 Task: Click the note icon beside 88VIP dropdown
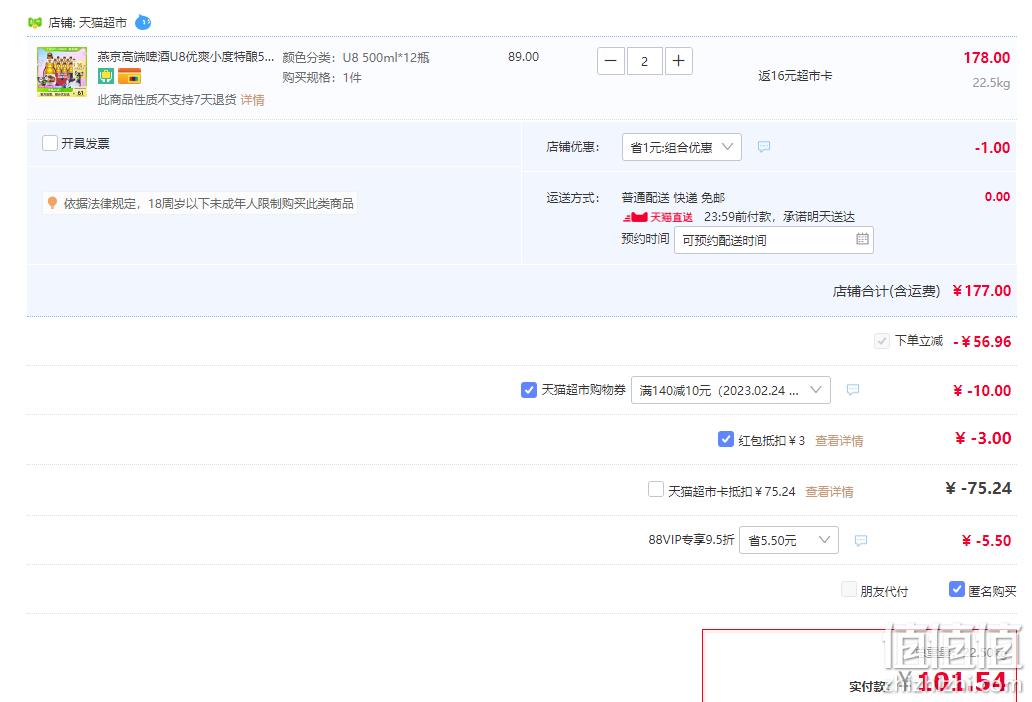(x=861, y=540)
